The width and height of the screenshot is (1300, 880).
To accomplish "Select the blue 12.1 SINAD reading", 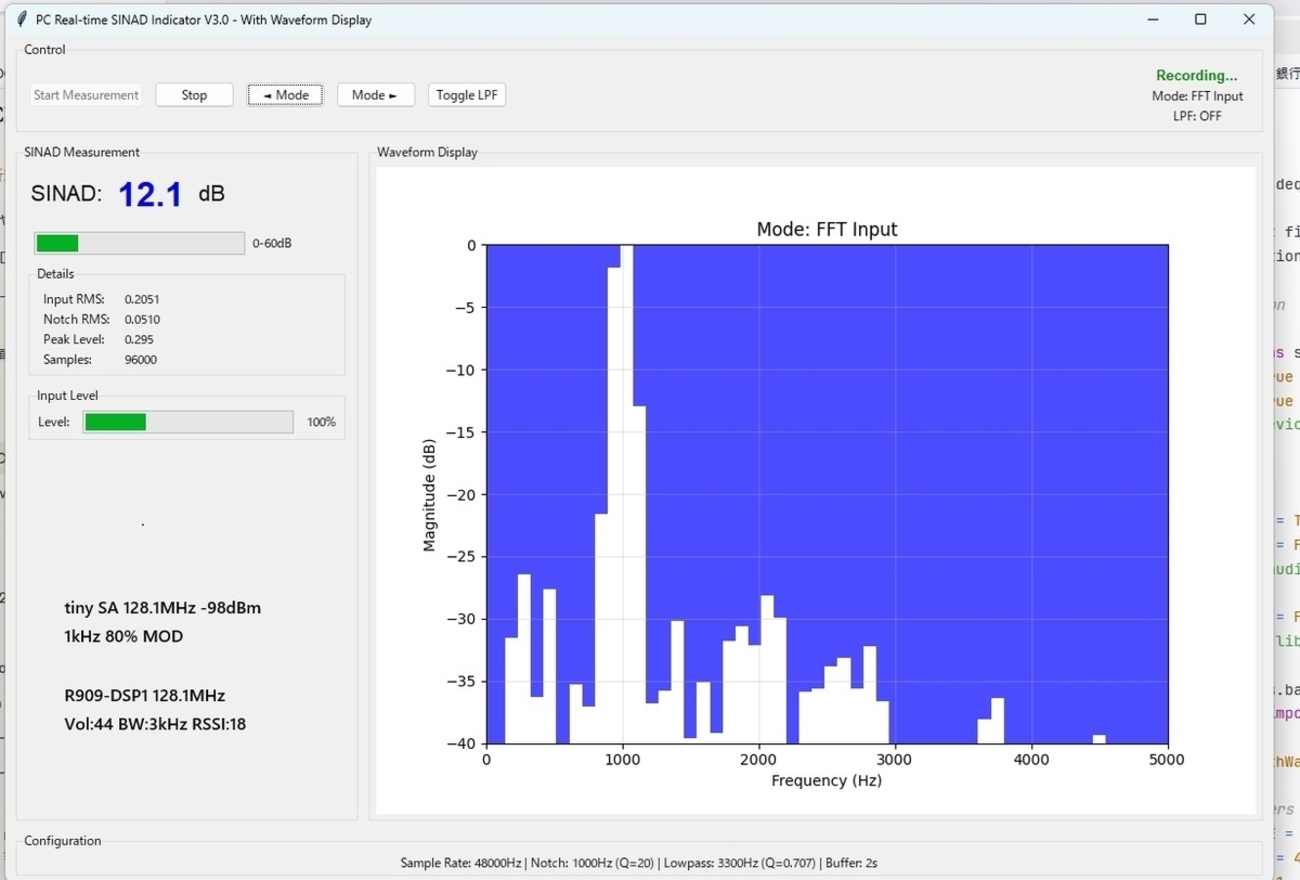I will tap(150, 194).
